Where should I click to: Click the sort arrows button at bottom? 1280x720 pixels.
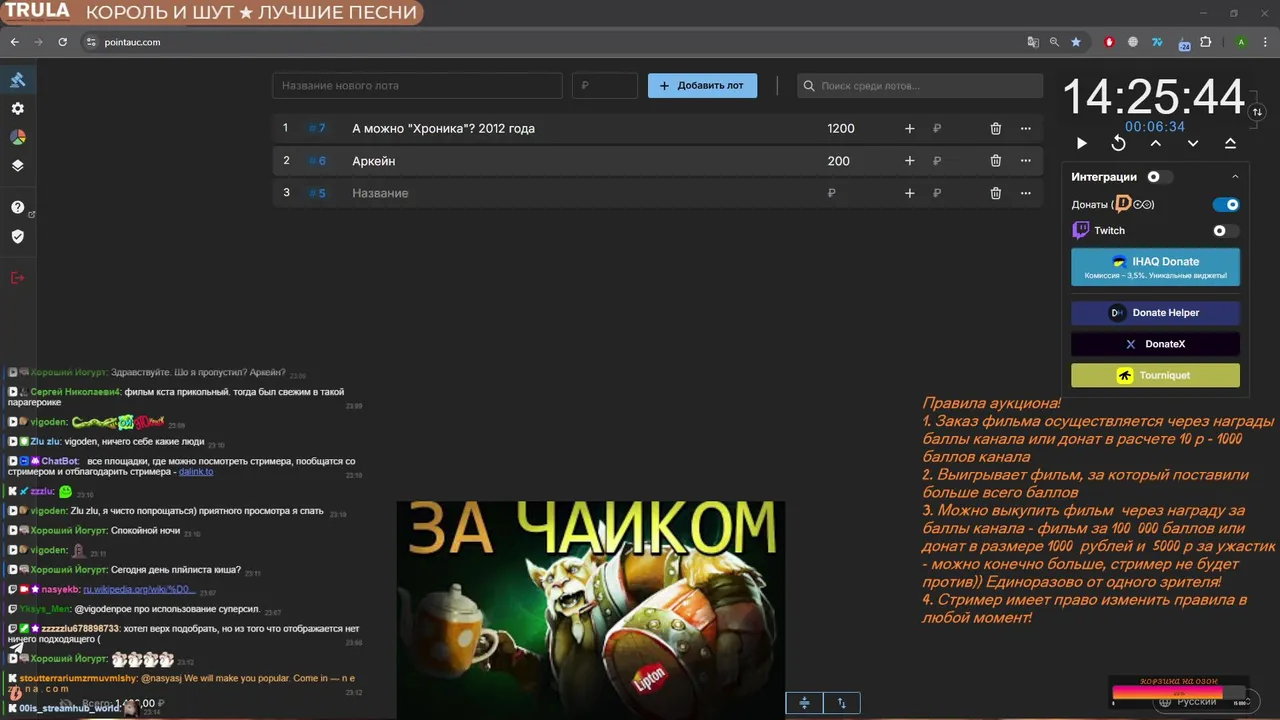coord(842,703)
